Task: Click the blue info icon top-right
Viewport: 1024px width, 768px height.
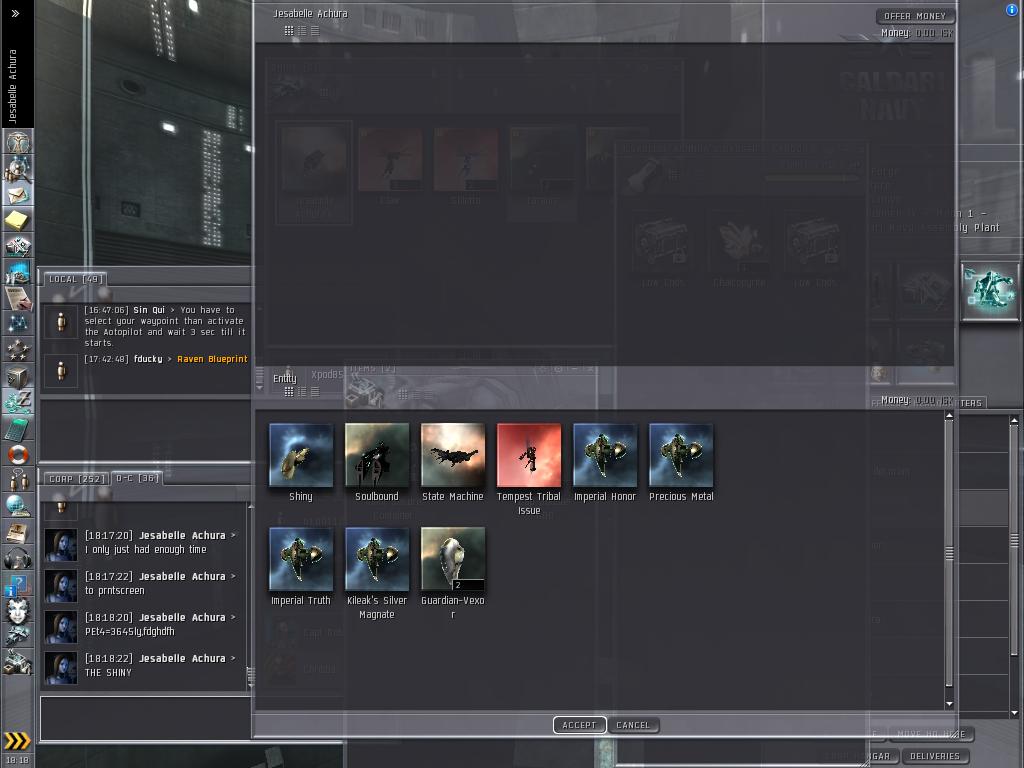Action: click(x=1012, y=10)
